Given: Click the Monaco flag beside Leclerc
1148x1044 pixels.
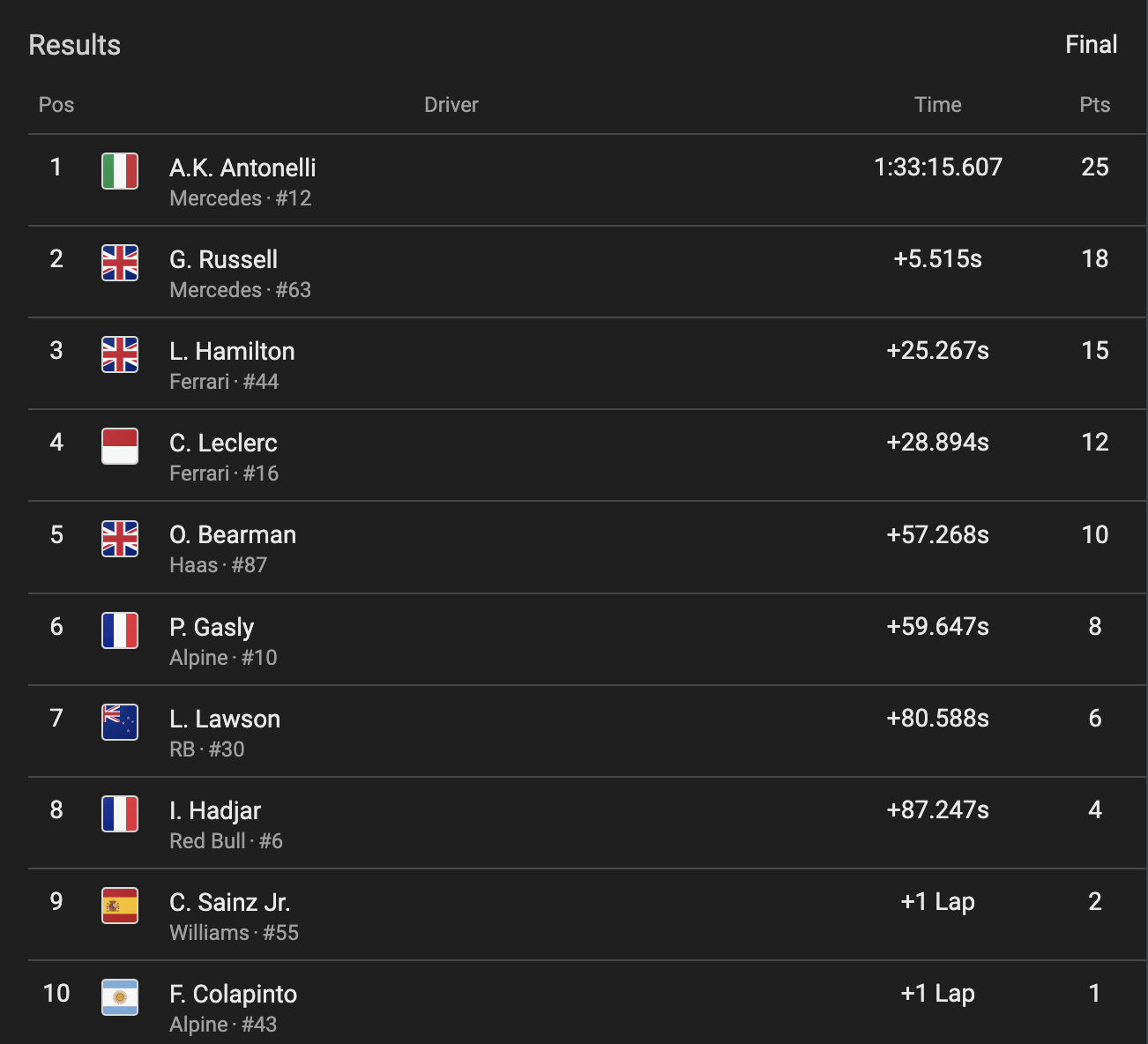Looking at the screenshot, I should click(x=120, y=446).
